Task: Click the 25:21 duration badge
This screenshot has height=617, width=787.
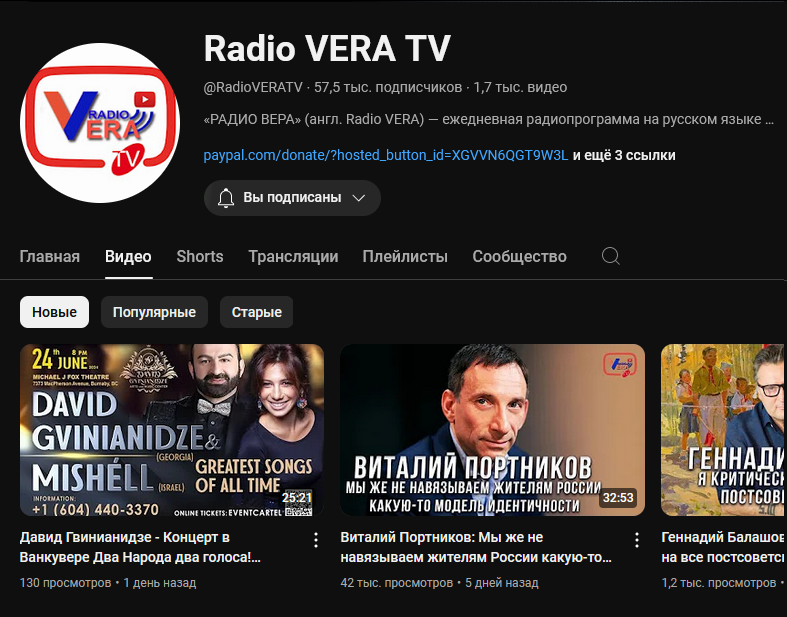Action: click(297, 498)
